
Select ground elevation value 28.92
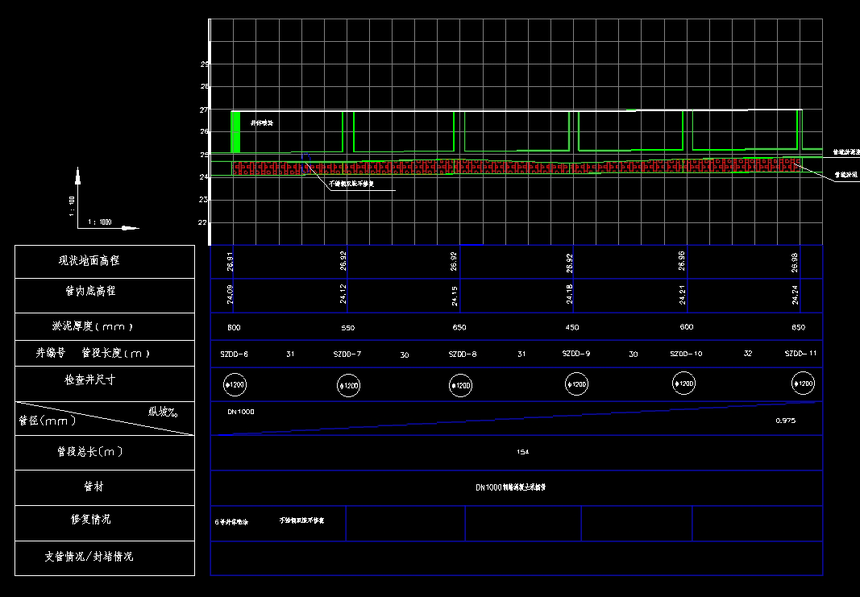569,263
